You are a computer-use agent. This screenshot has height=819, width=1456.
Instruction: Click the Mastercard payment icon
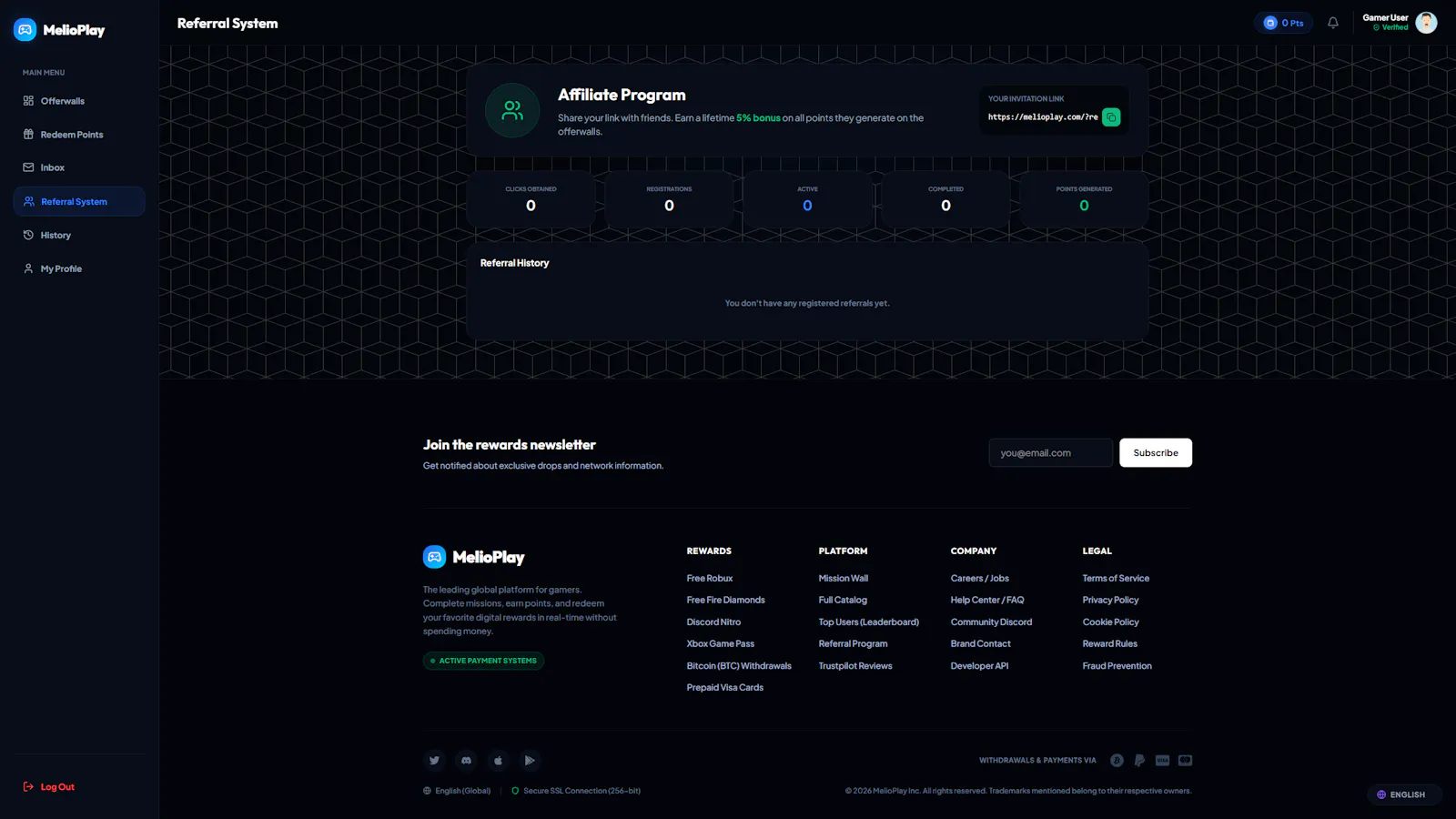tap(1185, 761)
